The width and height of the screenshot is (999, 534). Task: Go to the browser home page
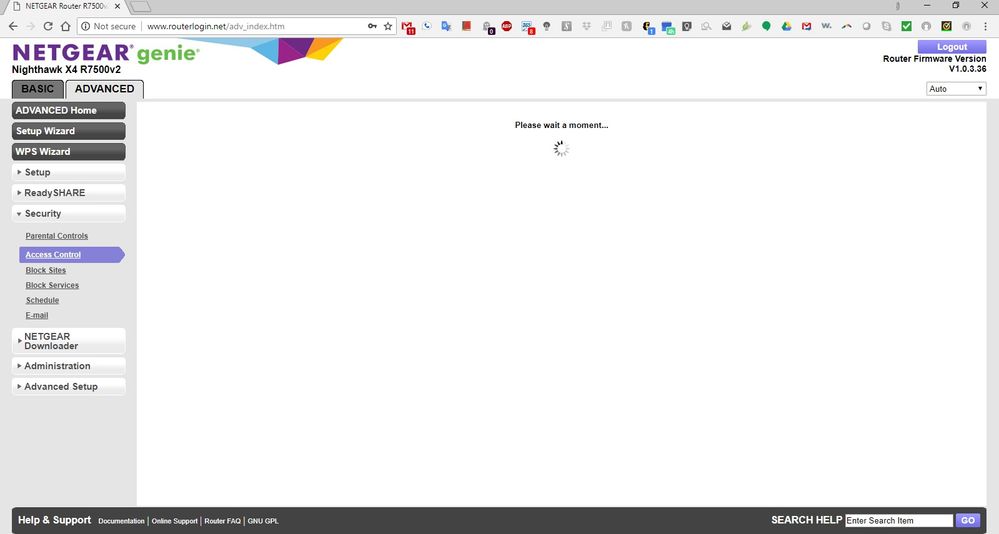click(x=65, y=26)
